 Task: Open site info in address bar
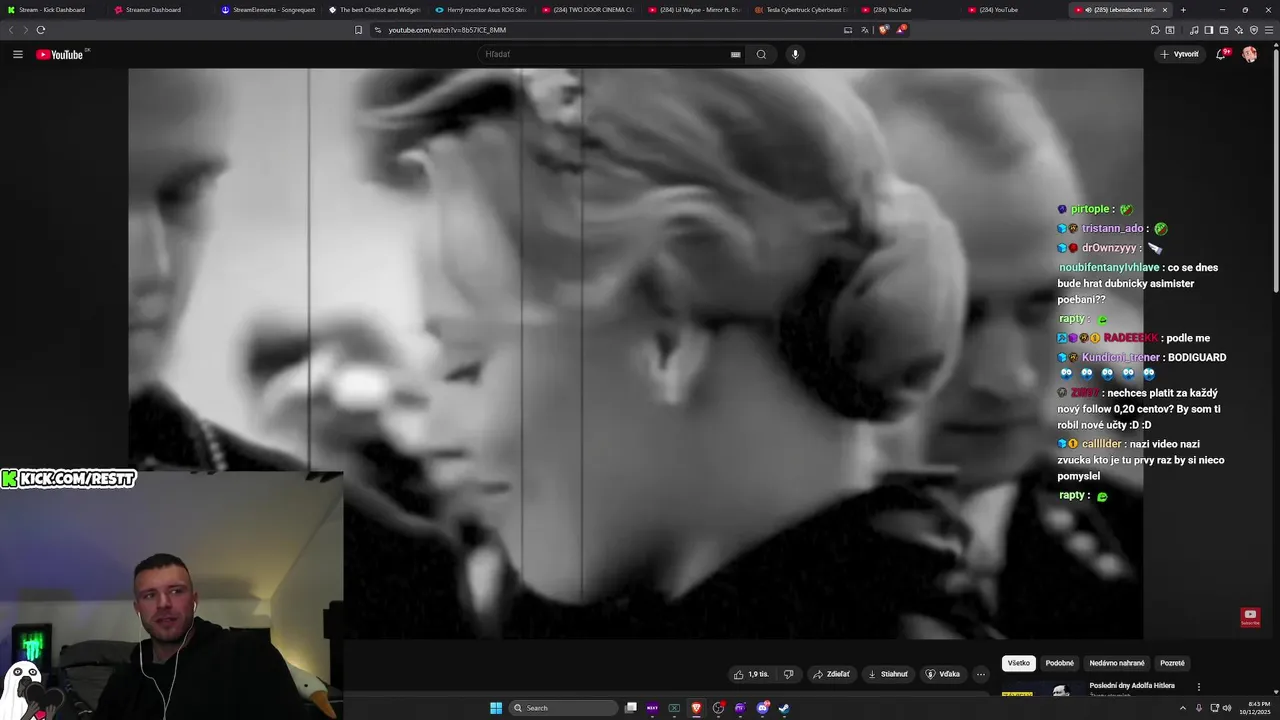[x=377, y=30]
